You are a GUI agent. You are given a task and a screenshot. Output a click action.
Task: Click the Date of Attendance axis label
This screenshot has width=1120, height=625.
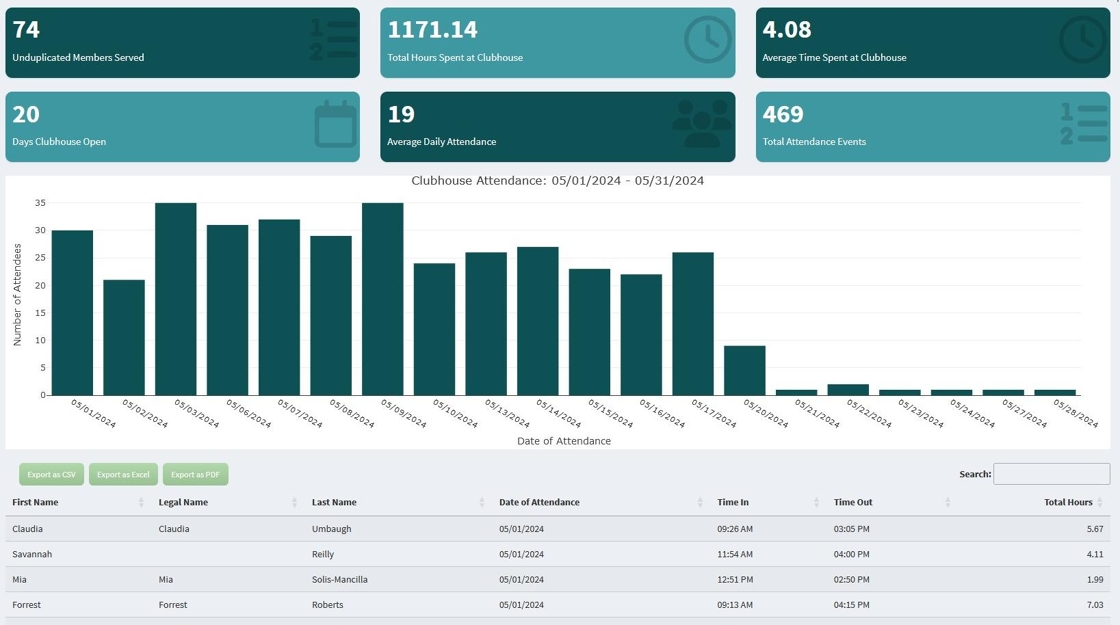click(564, 441)
